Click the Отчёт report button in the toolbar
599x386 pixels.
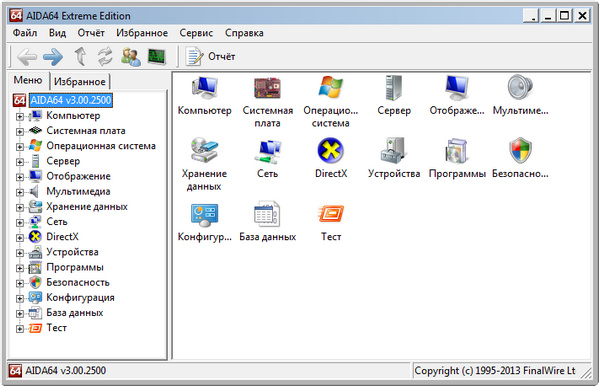coord(210,57)
